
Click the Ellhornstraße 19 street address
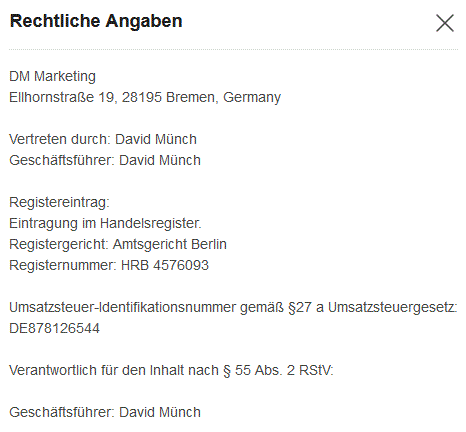tap(62, 97)
